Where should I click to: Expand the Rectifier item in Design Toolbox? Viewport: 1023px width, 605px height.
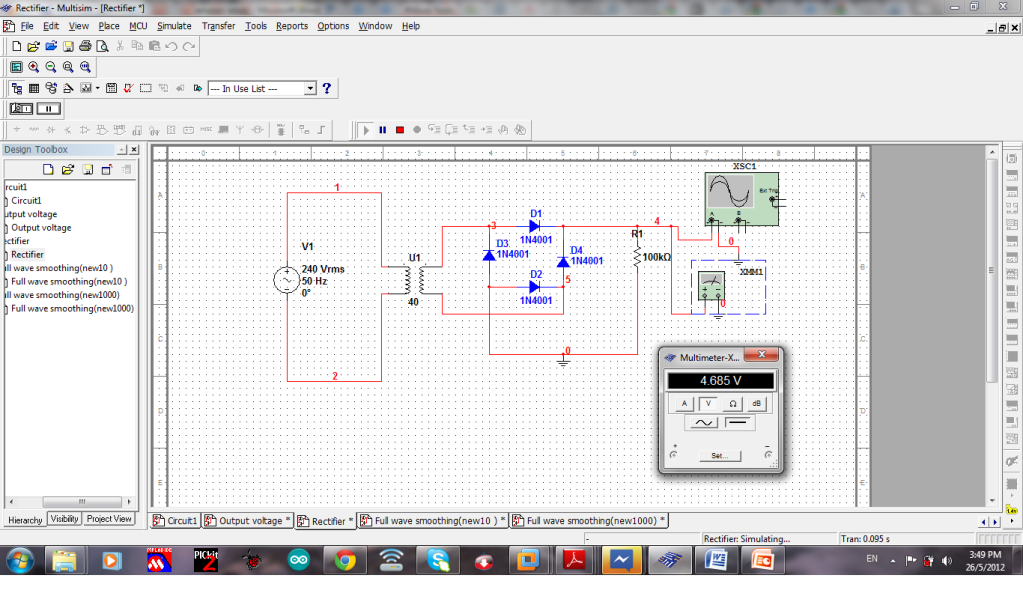(27, 254)
